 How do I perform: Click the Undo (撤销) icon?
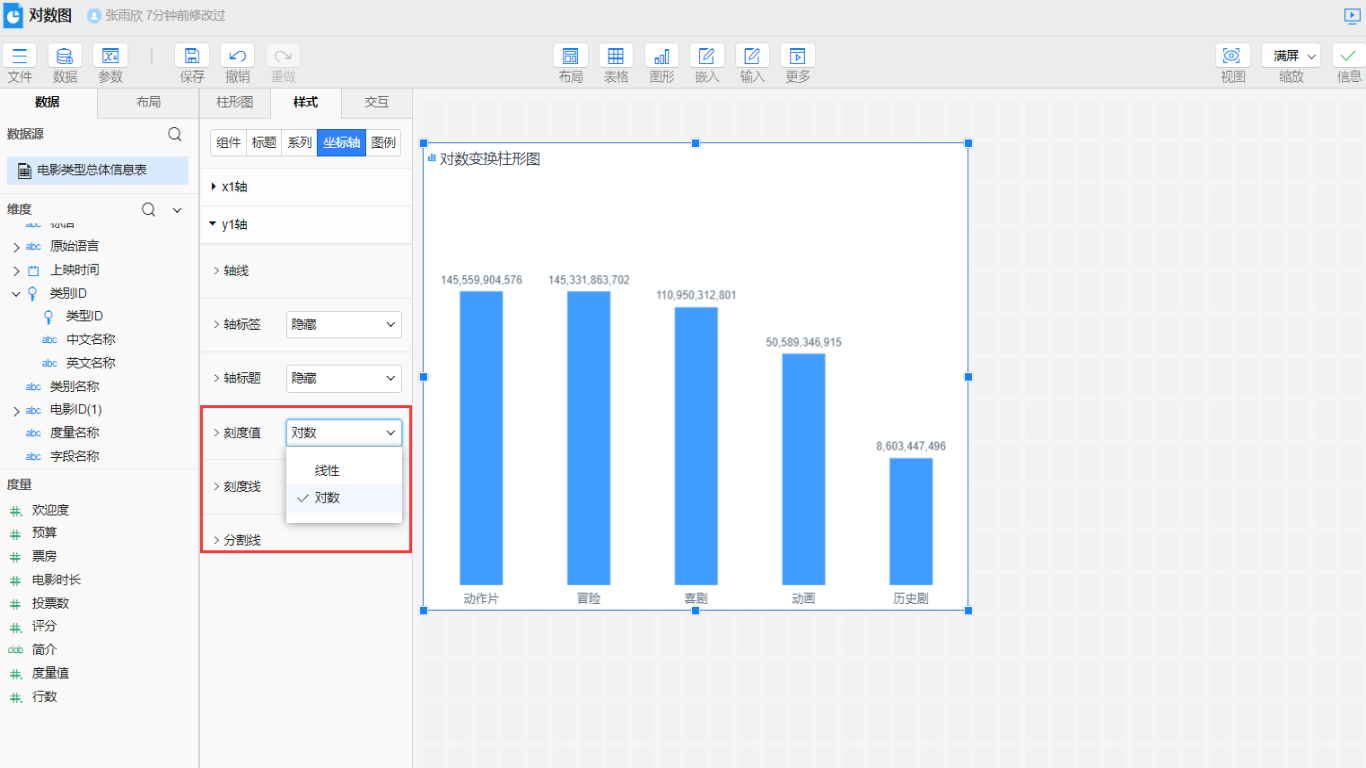(237, 56)
